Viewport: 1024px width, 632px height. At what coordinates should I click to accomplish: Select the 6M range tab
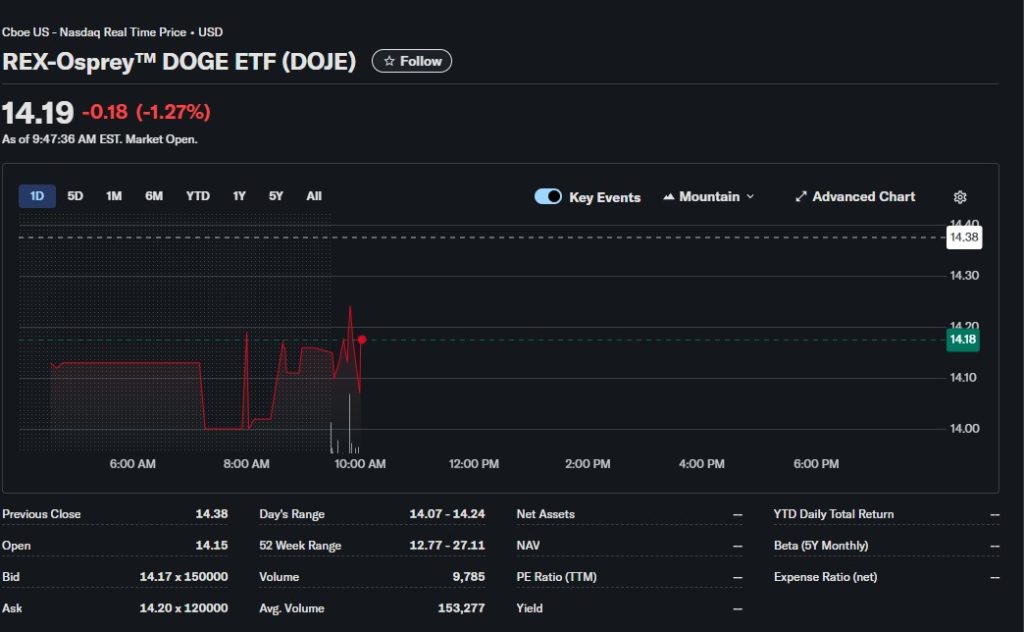pyautogui.click(x=154, y=196)
